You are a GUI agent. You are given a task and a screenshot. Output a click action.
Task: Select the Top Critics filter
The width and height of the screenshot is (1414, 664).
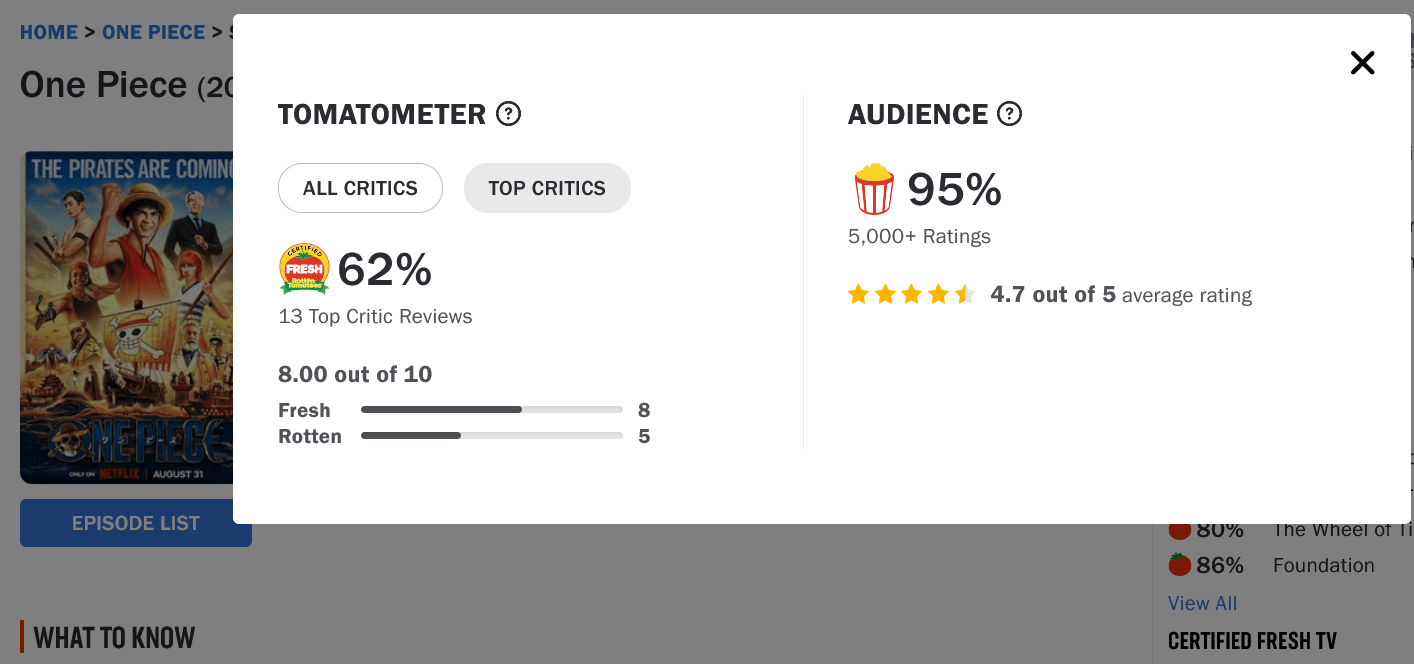[x=547, y=188]
